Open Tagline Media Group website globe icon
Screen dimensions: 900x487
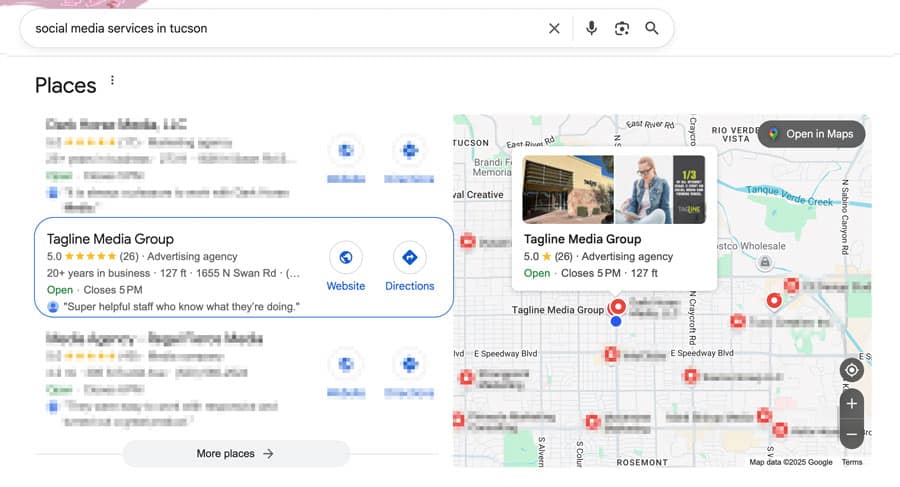346,257
